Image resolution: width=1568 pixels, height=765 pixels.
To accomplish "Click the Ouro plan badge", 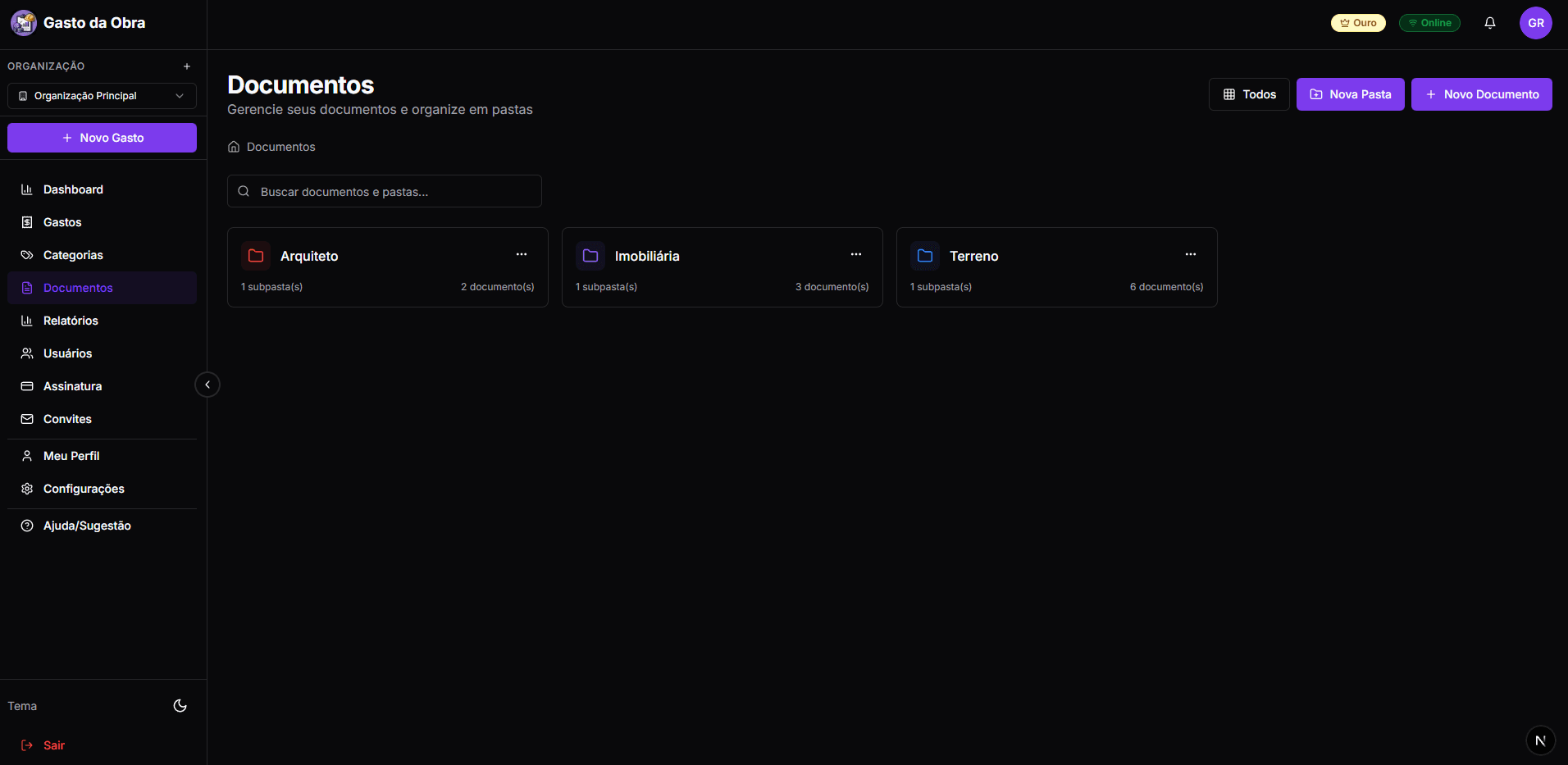I will [x=1358, y=23].
